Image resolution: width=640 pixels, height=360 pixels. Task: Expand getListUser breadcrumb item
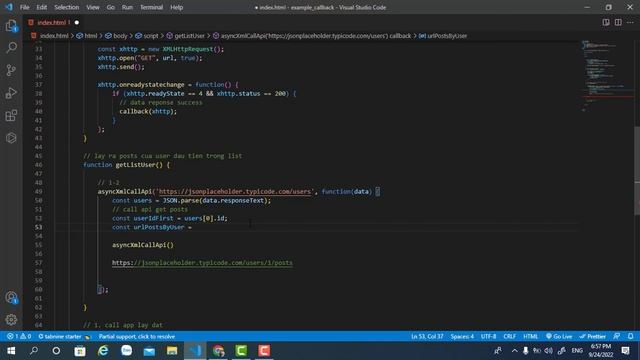click(x=186, y=36)
